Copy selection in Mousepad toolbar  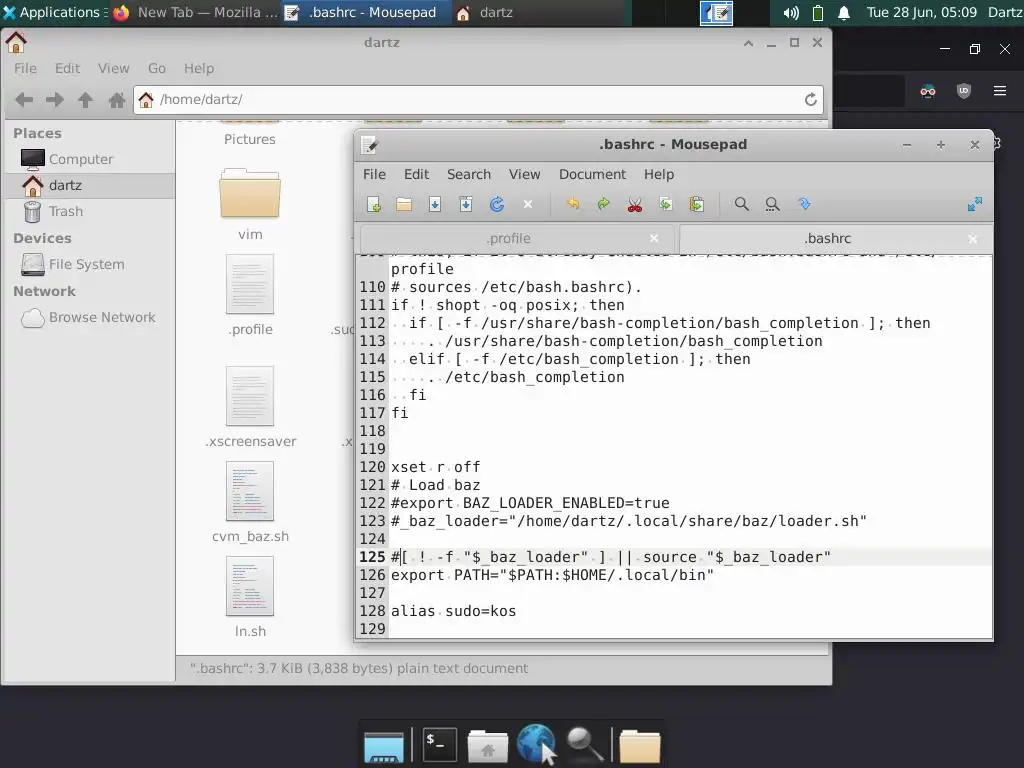[665, 204]
